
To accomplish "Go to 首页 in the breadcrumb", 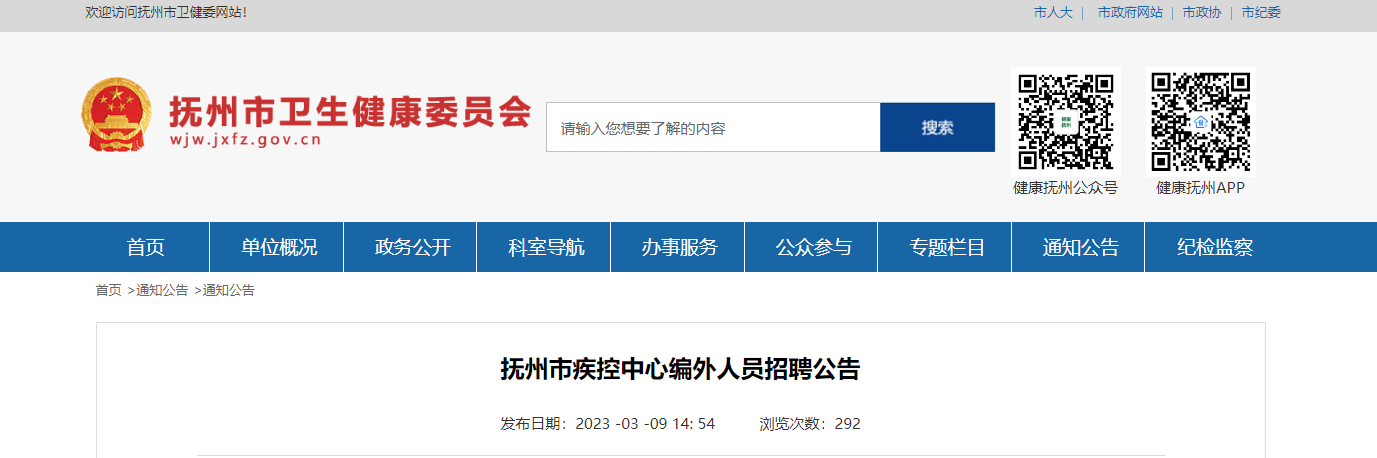I will tap(109, 290).
